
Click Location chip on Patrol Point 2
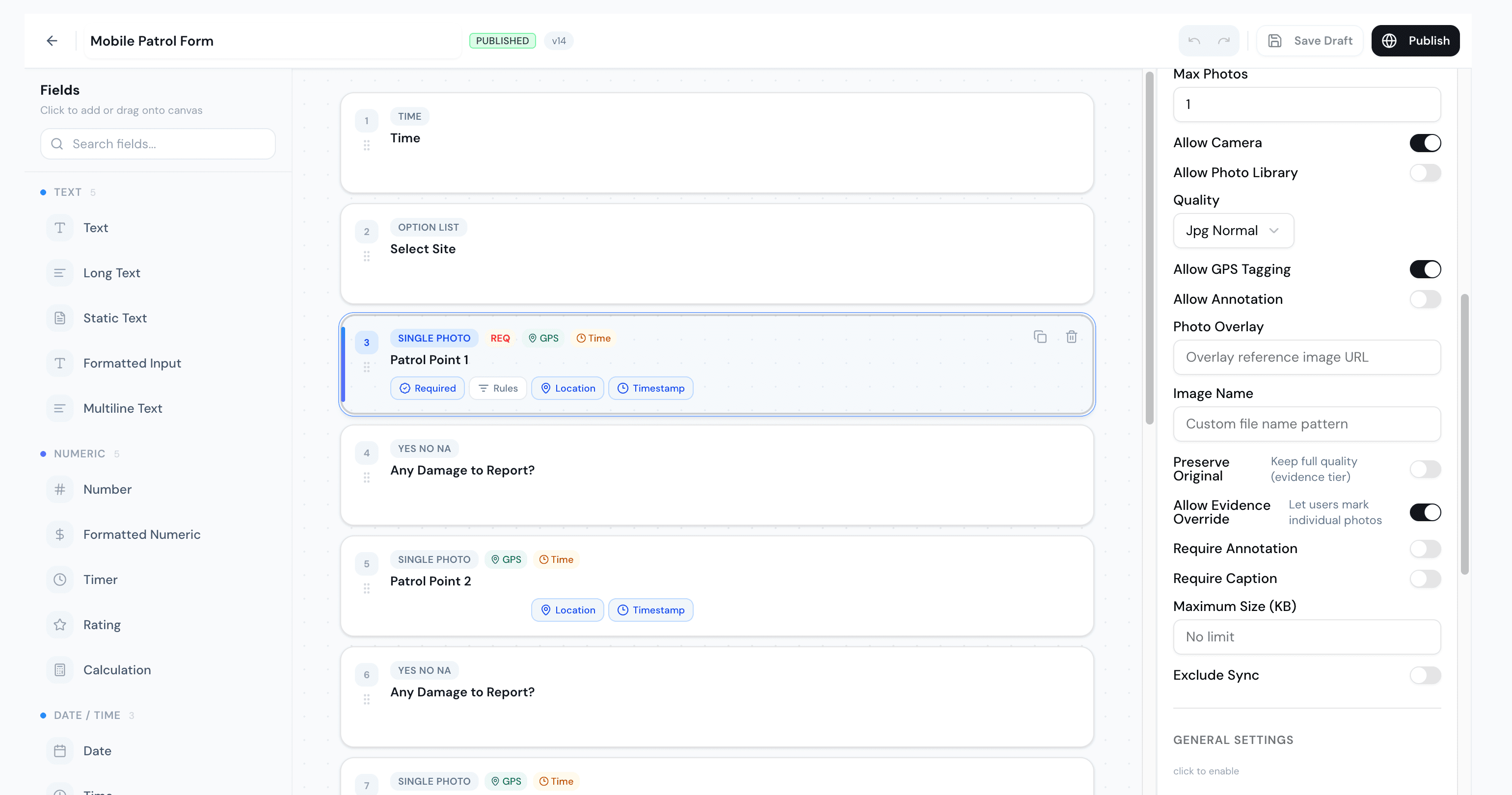click(x=567, y=609)
